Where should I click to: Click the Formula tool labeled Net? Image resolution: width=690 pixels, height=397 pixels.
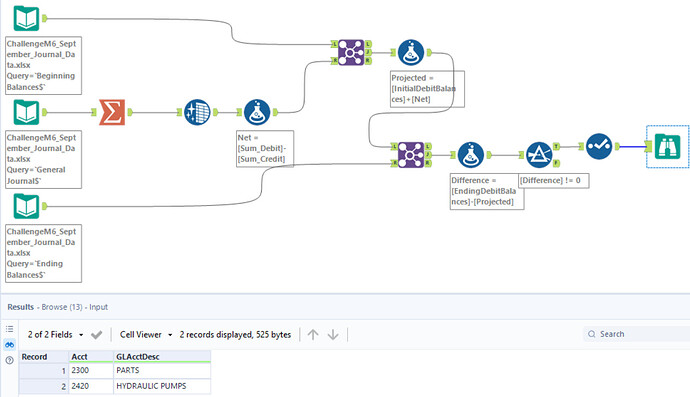tap(257, 112)
